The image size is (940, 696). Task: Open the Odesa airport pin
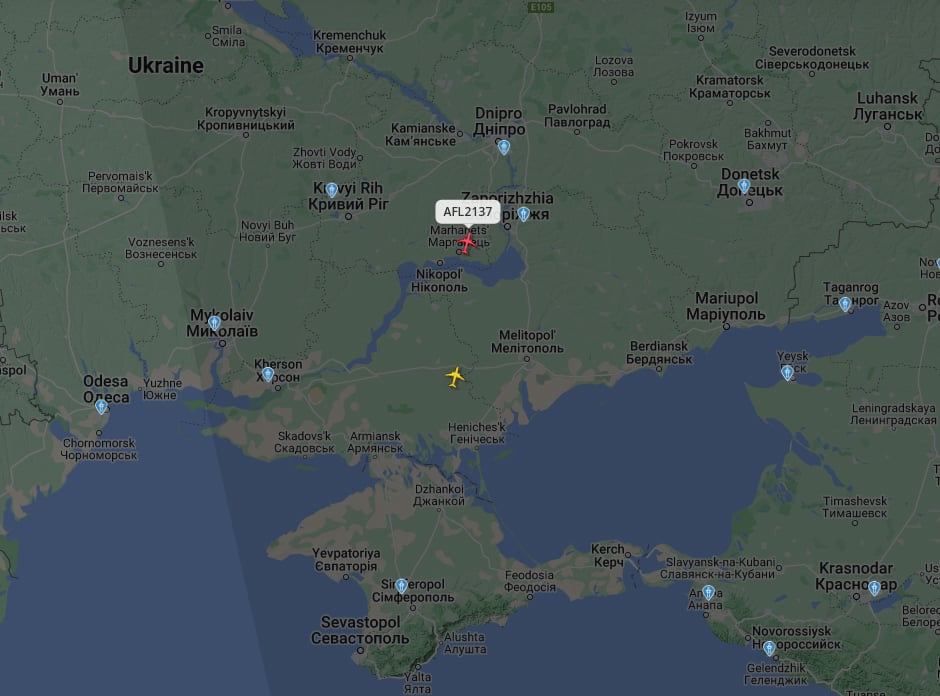pos(101,407)
